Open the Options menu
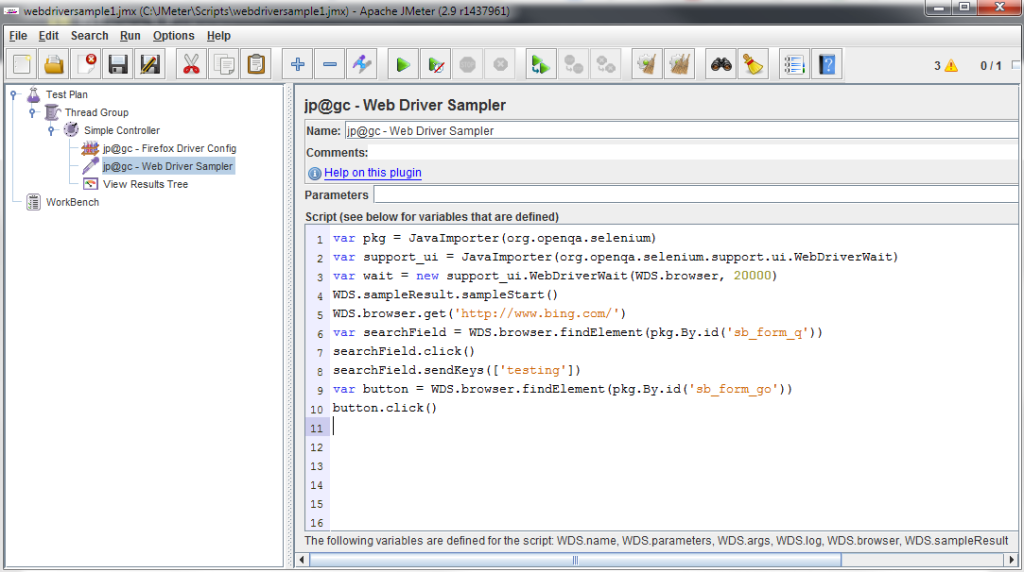Image resolution: width=1024 pixels, height=572 pixels. 173,36
